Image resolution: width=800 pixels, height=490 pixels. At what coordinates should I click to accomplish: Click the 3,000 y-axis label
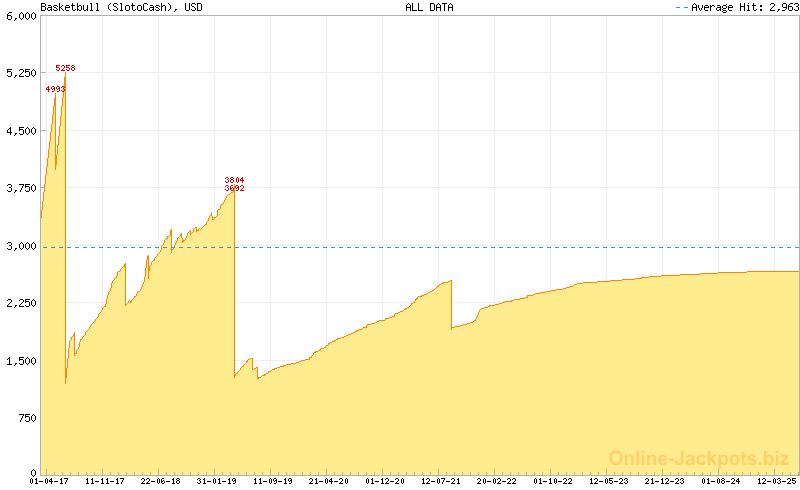coord(20,246)
